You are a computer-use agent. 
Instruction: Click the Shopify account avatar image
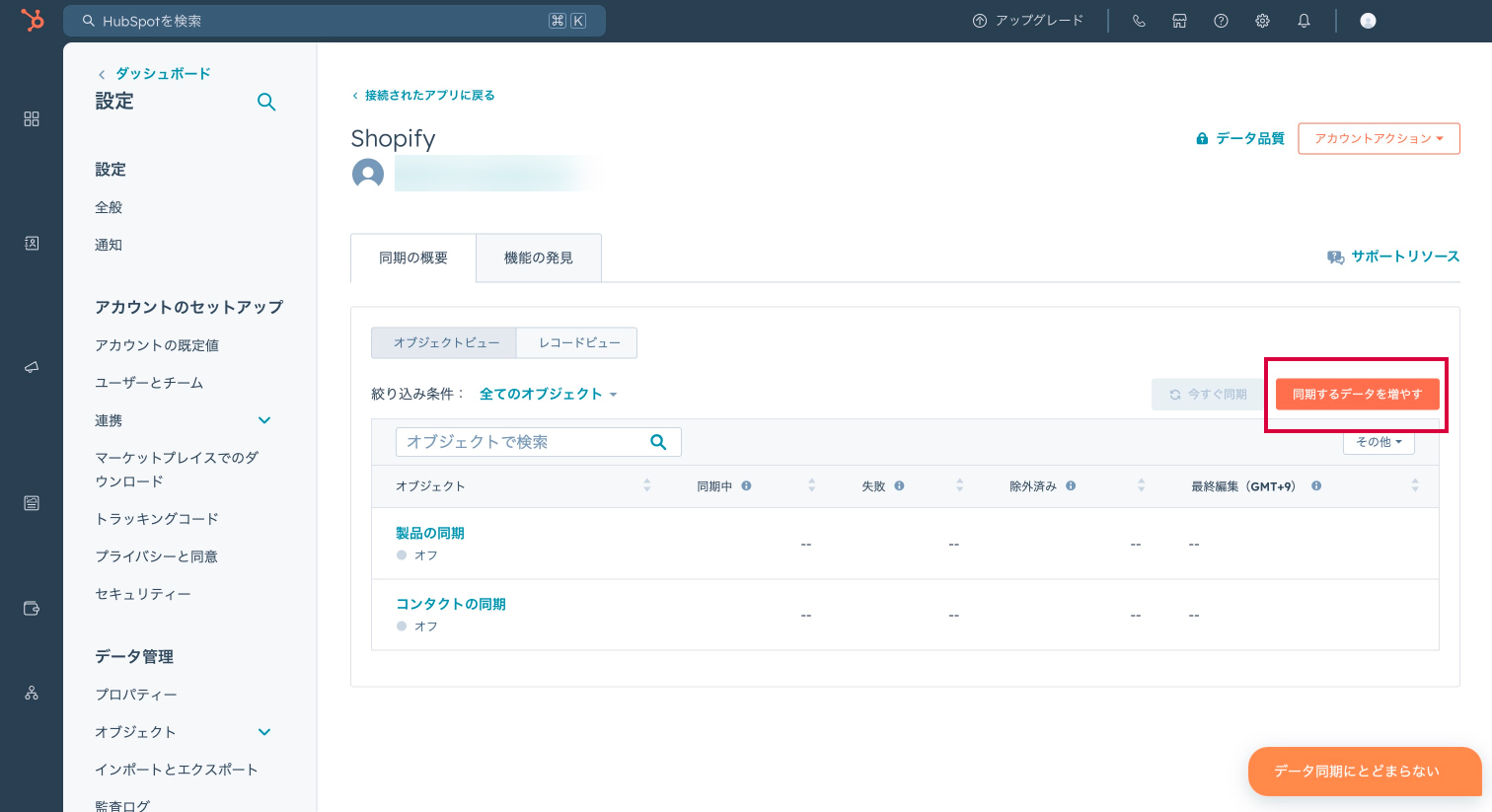point(368,174)
